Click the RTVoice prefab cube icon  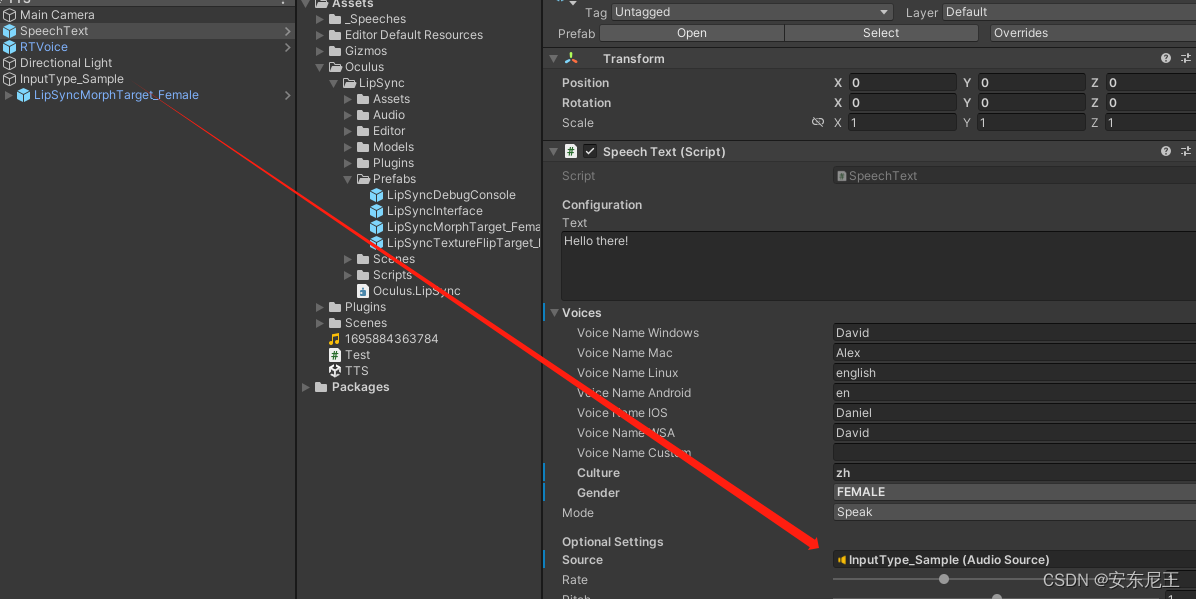pyautogui.click(x=10, y=47)
